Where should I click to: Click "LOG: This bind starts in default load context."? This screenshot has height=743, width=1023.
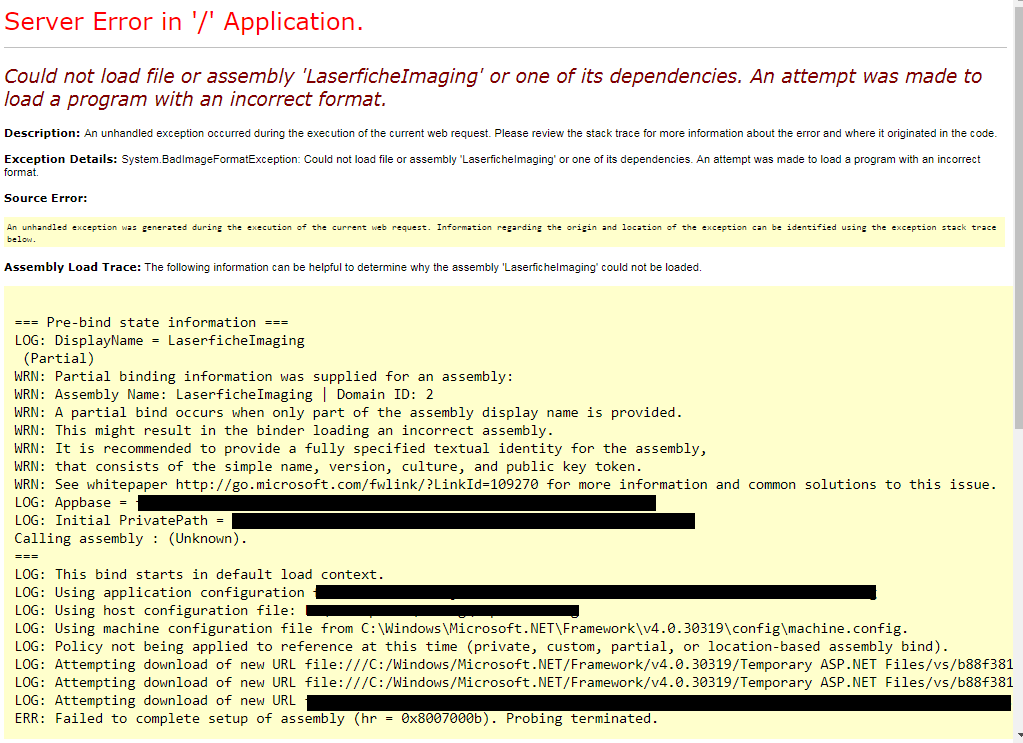pos(199,575)
